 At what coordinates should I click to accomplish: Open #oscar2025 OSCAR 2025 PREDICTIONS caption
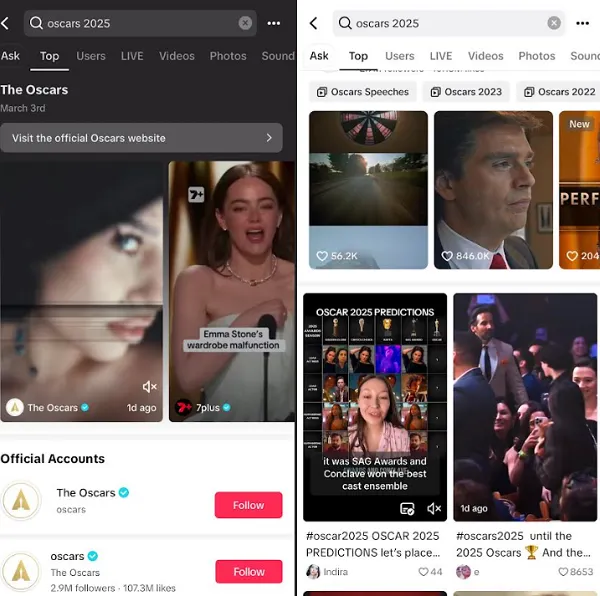pos(373,544)
